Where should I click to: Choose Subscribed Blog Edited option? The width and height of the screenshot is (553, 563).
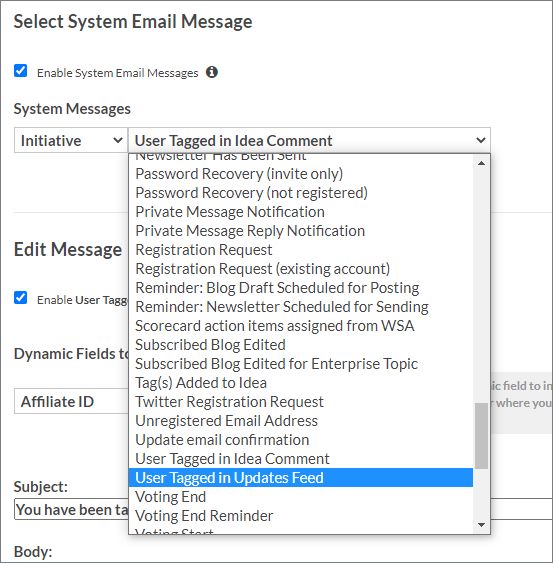(x=301, y=345)
